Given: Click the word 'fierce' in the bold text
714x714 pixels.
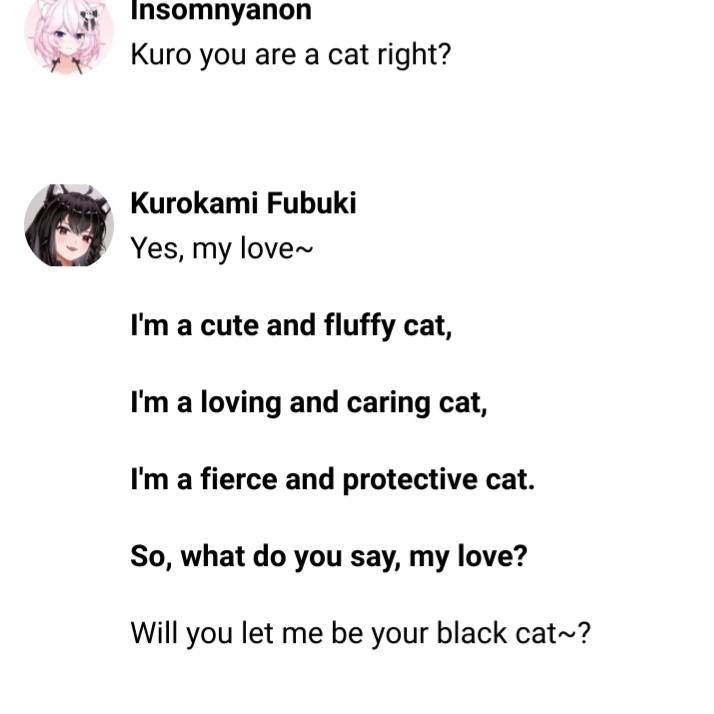Looking at the screenshot, I should (239, 480).
